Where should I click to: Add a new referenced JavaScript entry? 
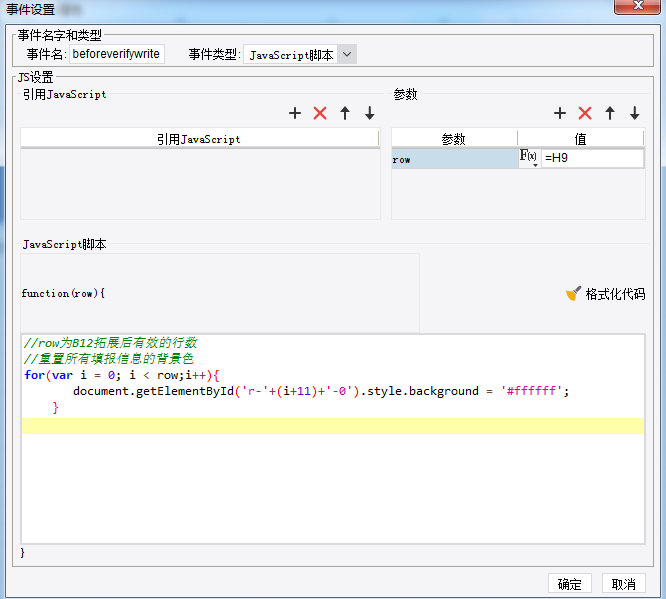click(x=295, y=114)
